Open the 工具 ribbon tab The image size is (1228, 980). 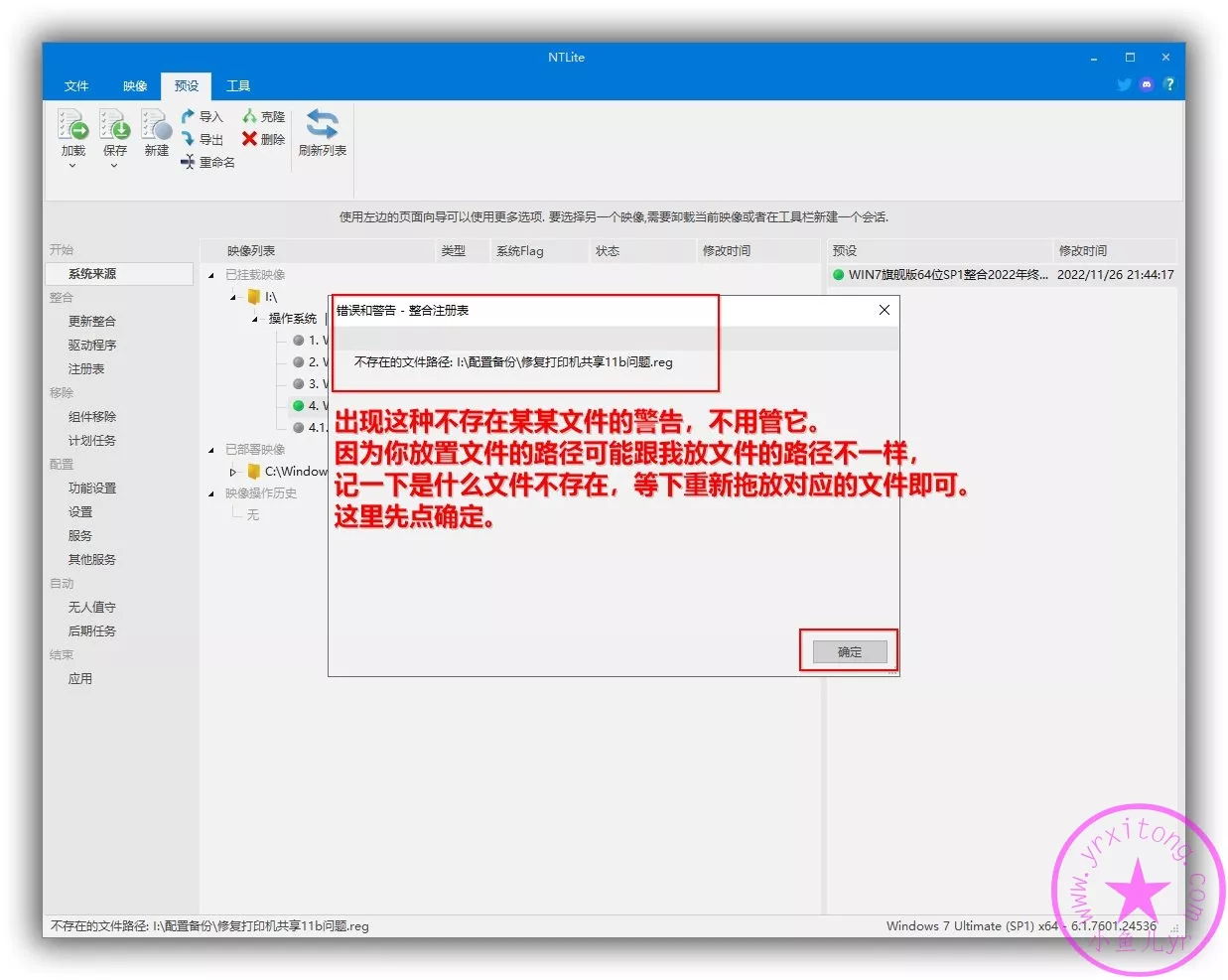[x=238, y=86]
